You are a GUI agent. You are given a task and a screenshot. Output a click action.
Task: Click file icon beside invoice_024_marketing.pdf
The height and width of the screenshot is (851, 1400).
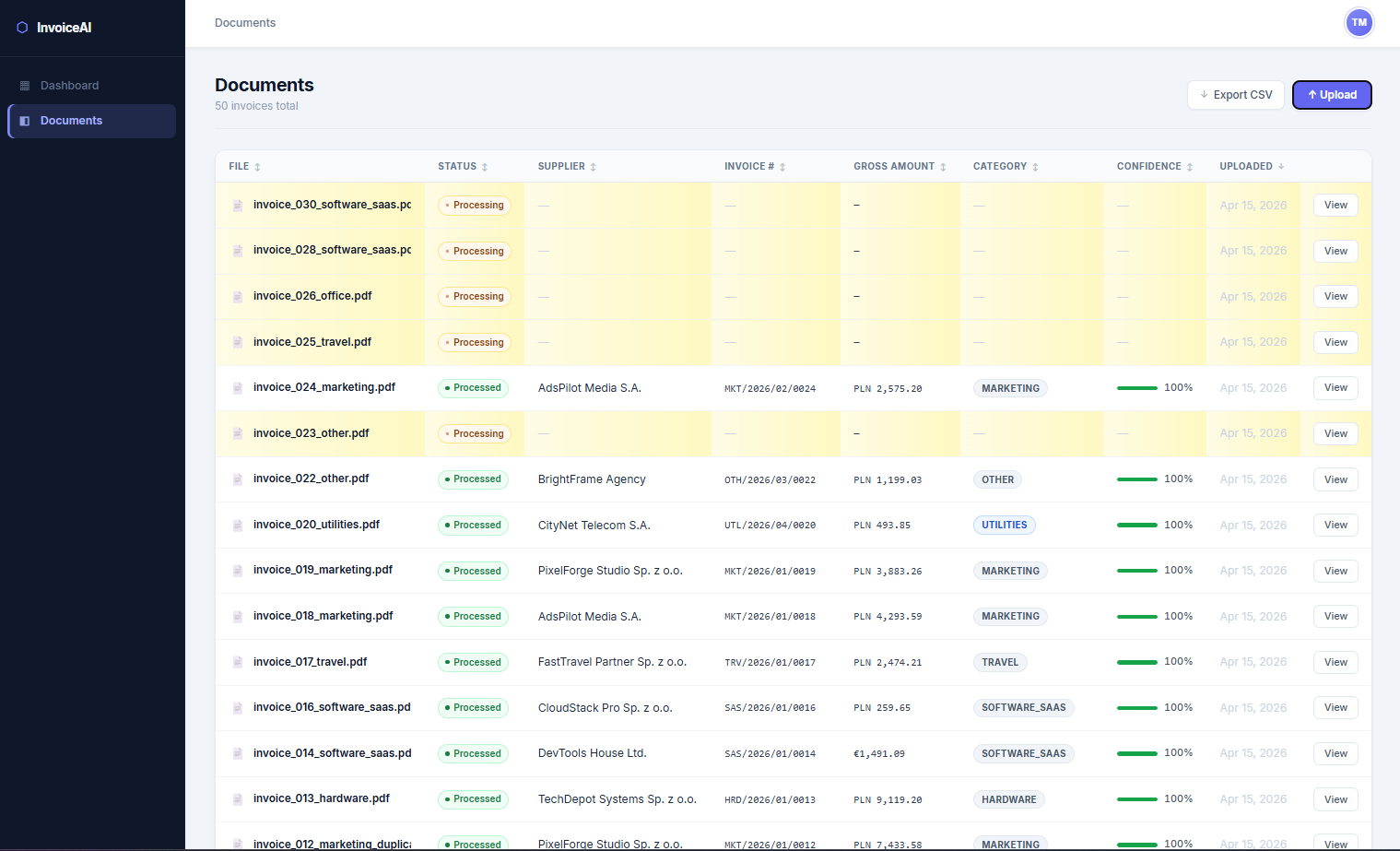238,388
